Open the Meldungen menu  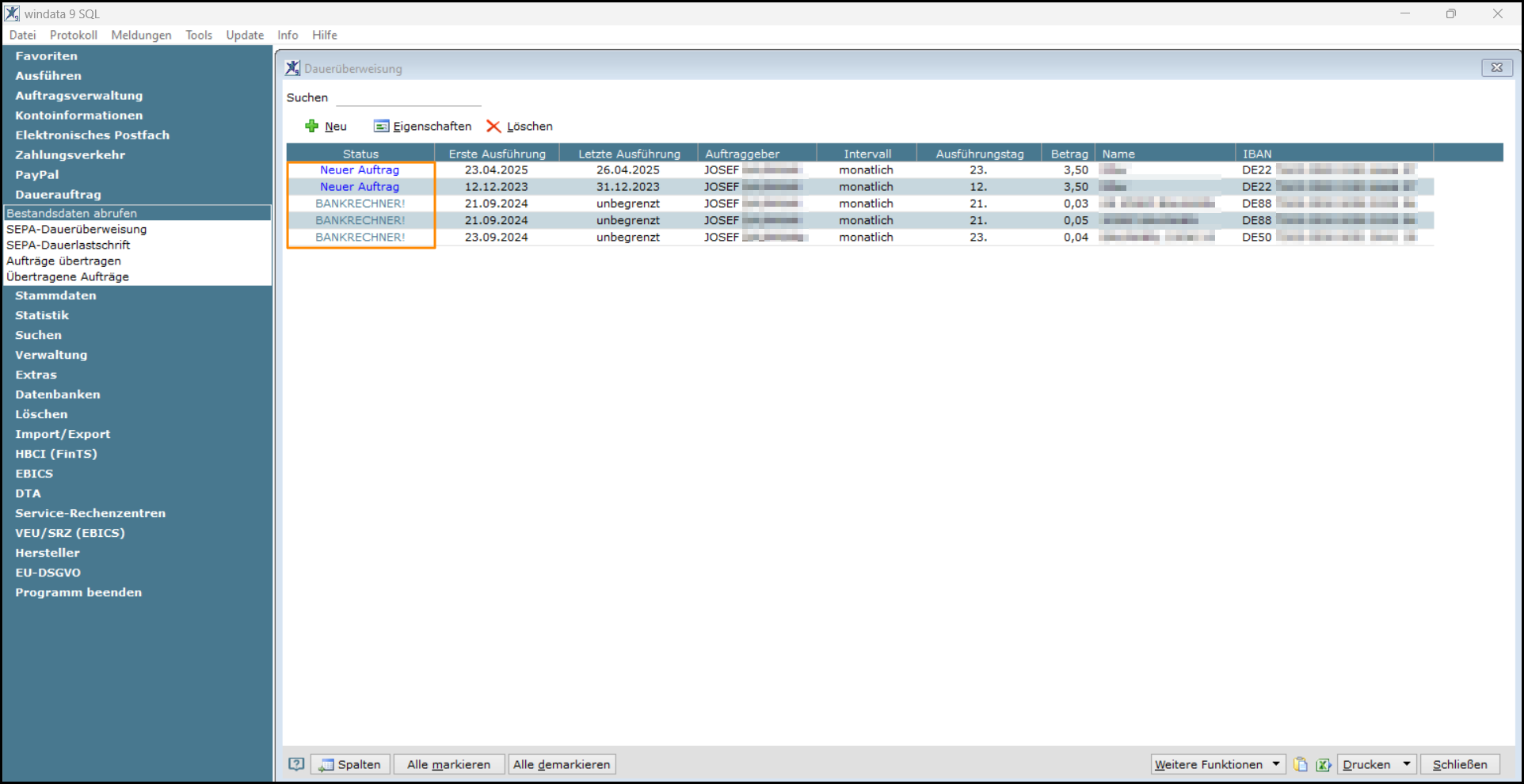tap(141, 35)
